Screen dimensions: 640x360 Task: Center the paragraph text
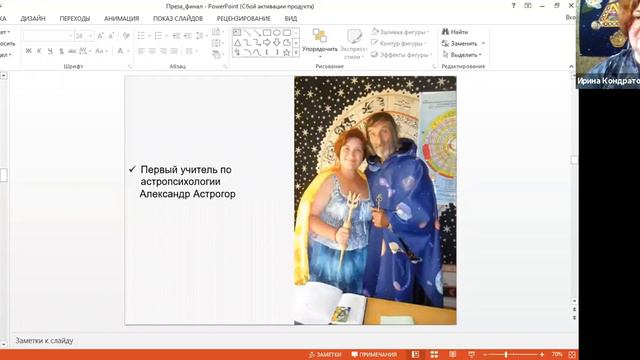[x=152, y=51]
